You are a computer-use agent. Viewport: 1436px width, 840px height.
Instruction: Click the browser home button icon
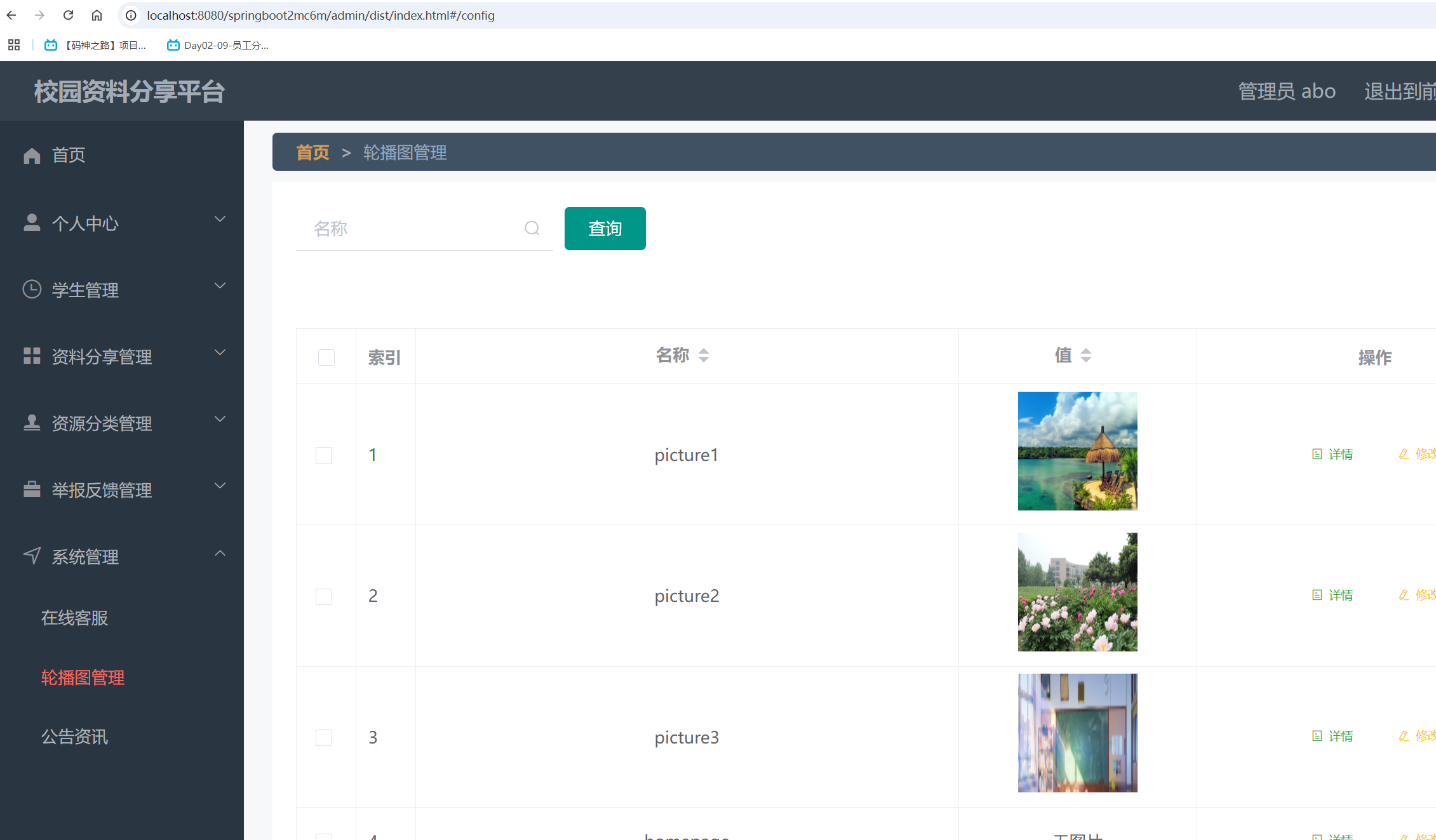coord(97,15)
